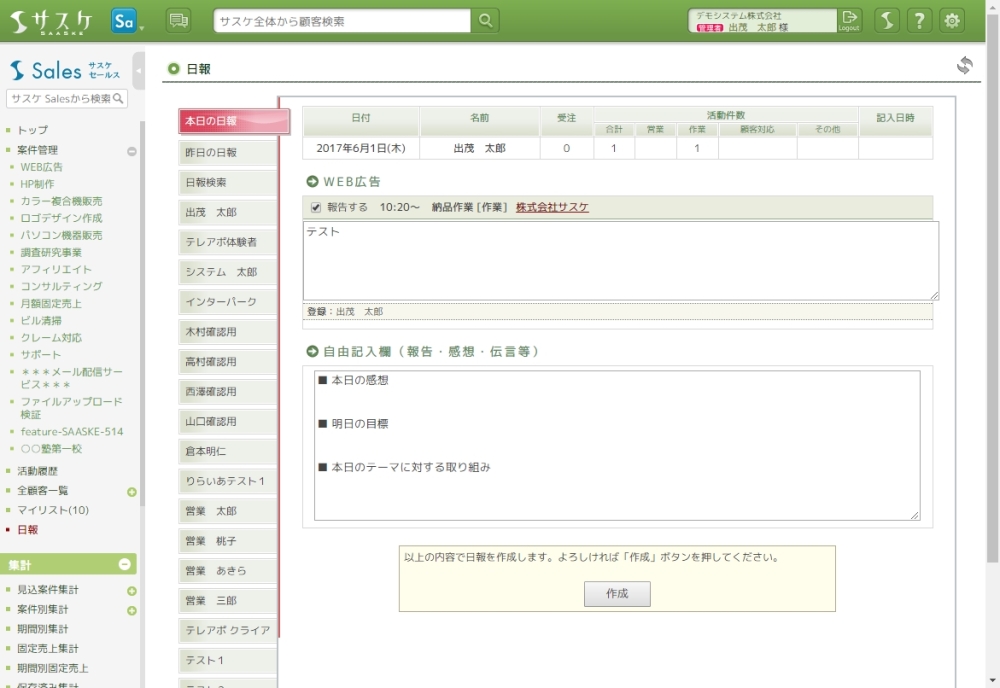Uncheck the 報告する checkbox
Viewport: 1000px width, 688px height.
click(316, 208)
